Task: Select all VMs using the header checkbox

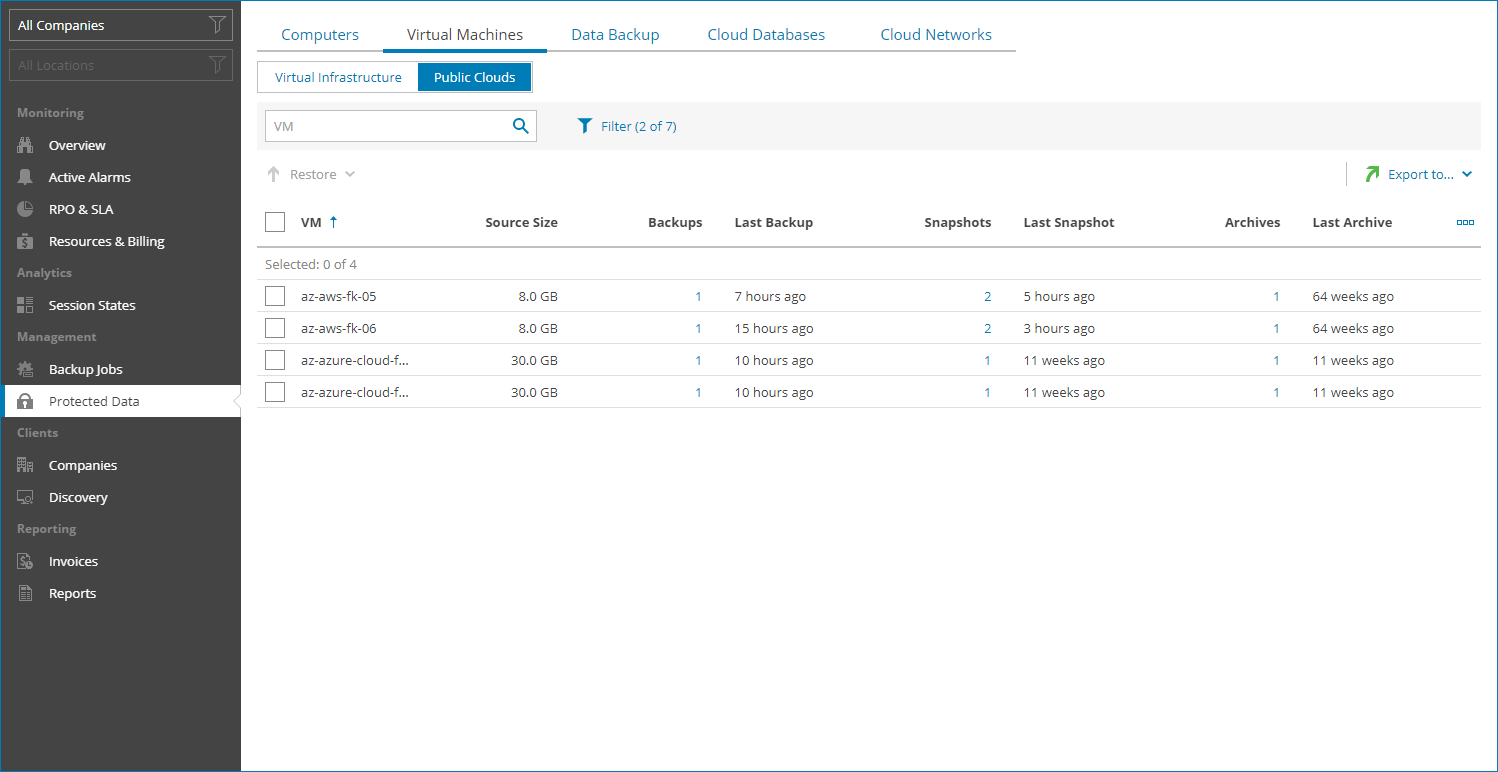Action: pos(275,221)
